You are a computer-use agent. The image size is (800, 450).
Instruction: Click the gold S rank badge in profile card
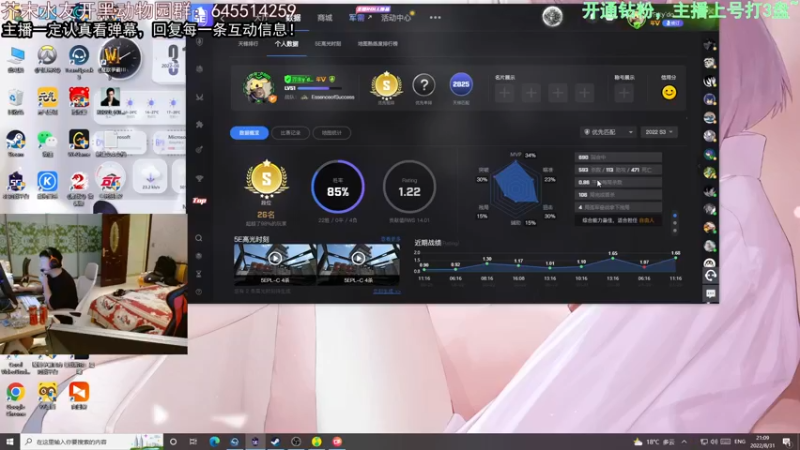[x=386, y=85]
